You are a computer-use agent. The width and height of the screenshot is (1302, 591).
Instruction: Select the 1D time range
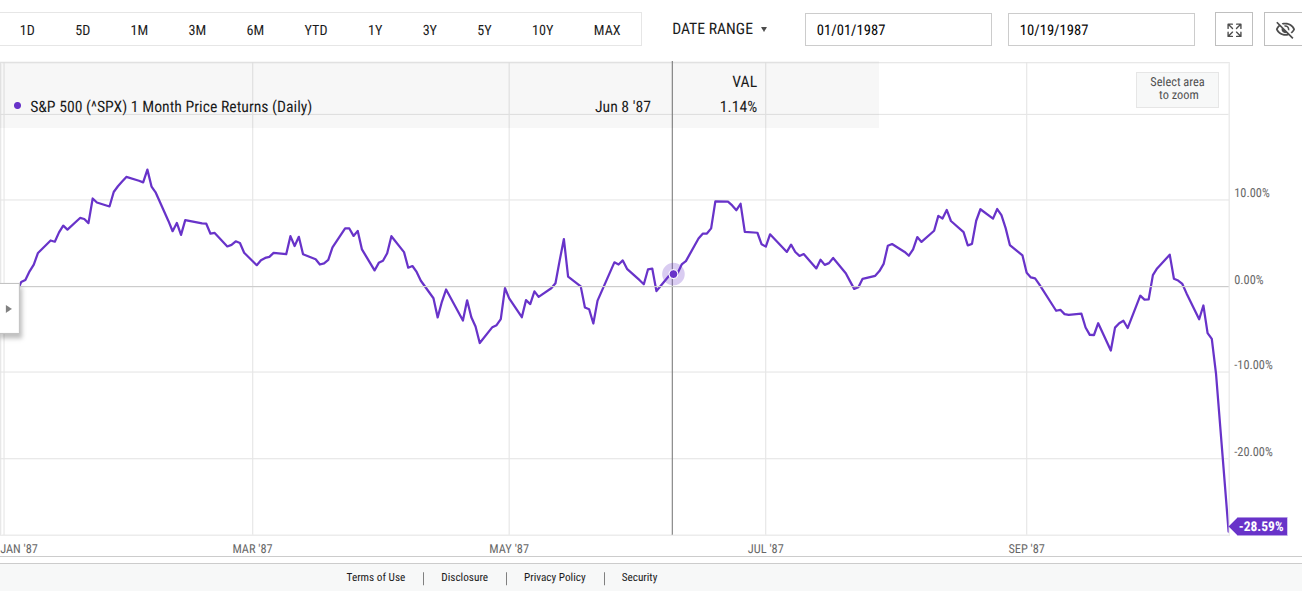click(x=27, y=30)
